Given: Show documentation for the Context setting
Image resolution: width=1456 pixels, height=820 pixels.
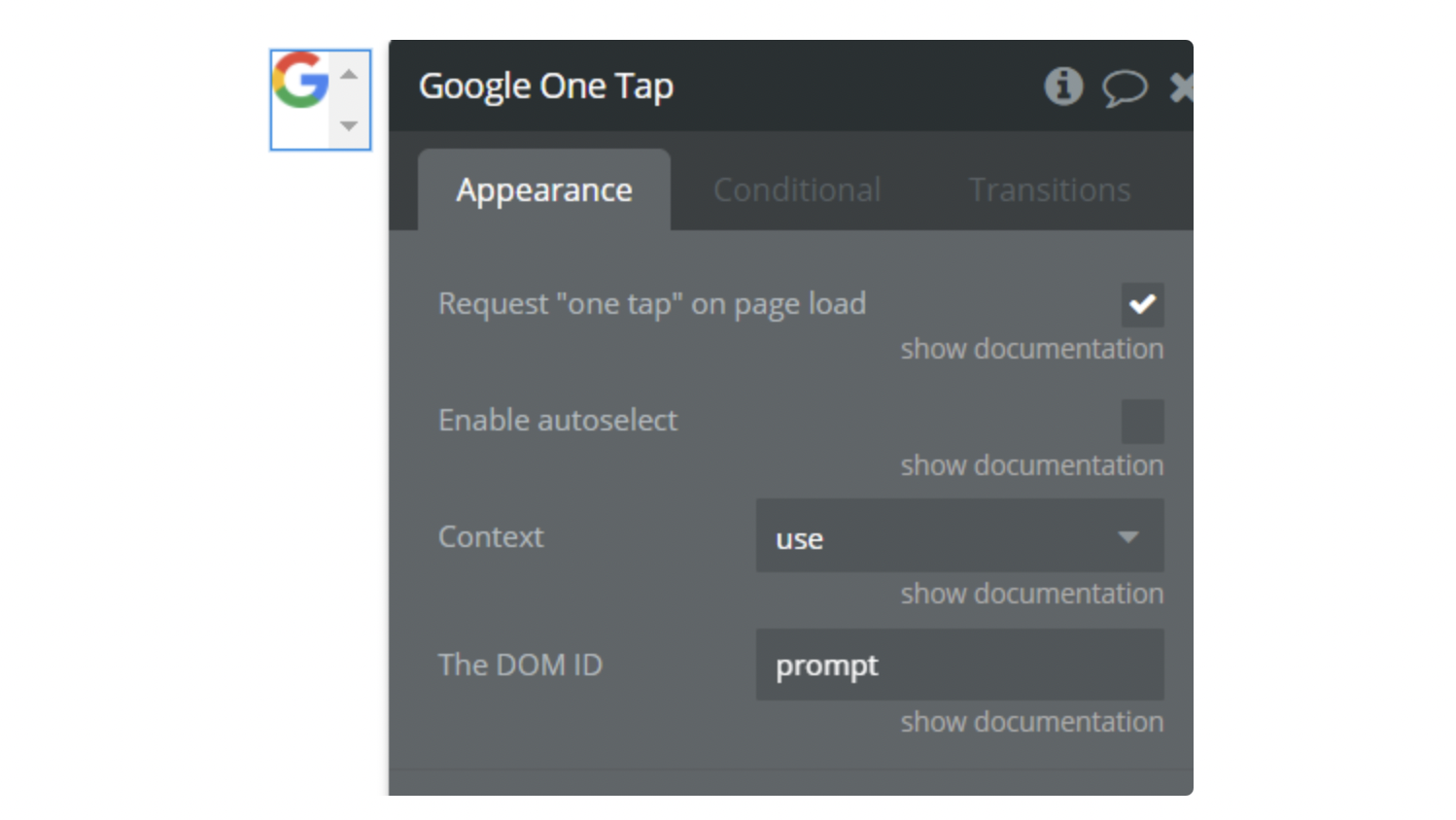Looking at the screenshot, I should coord(1031,594).
